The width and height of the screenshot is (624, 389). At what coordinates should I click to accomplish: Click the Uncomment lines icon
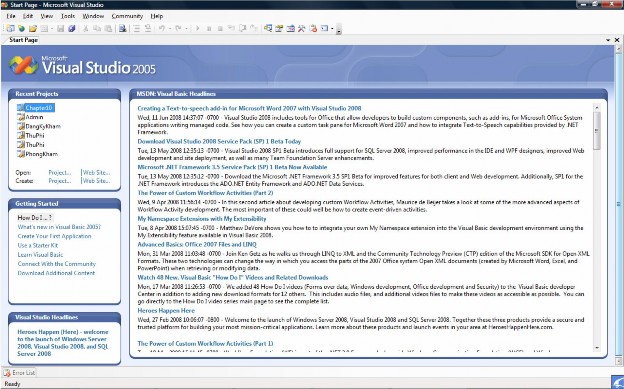pos(148,28)
